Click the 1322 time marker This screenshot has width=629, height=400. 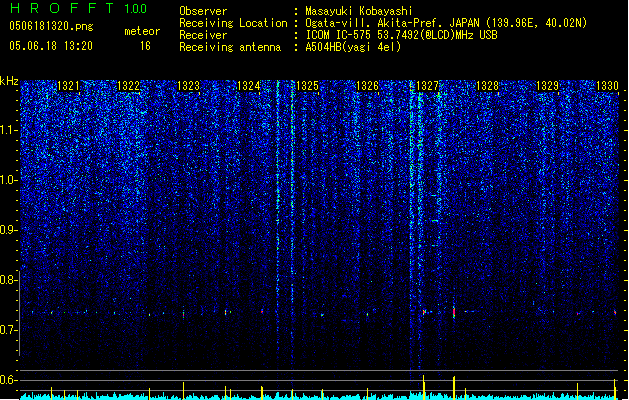128,86
